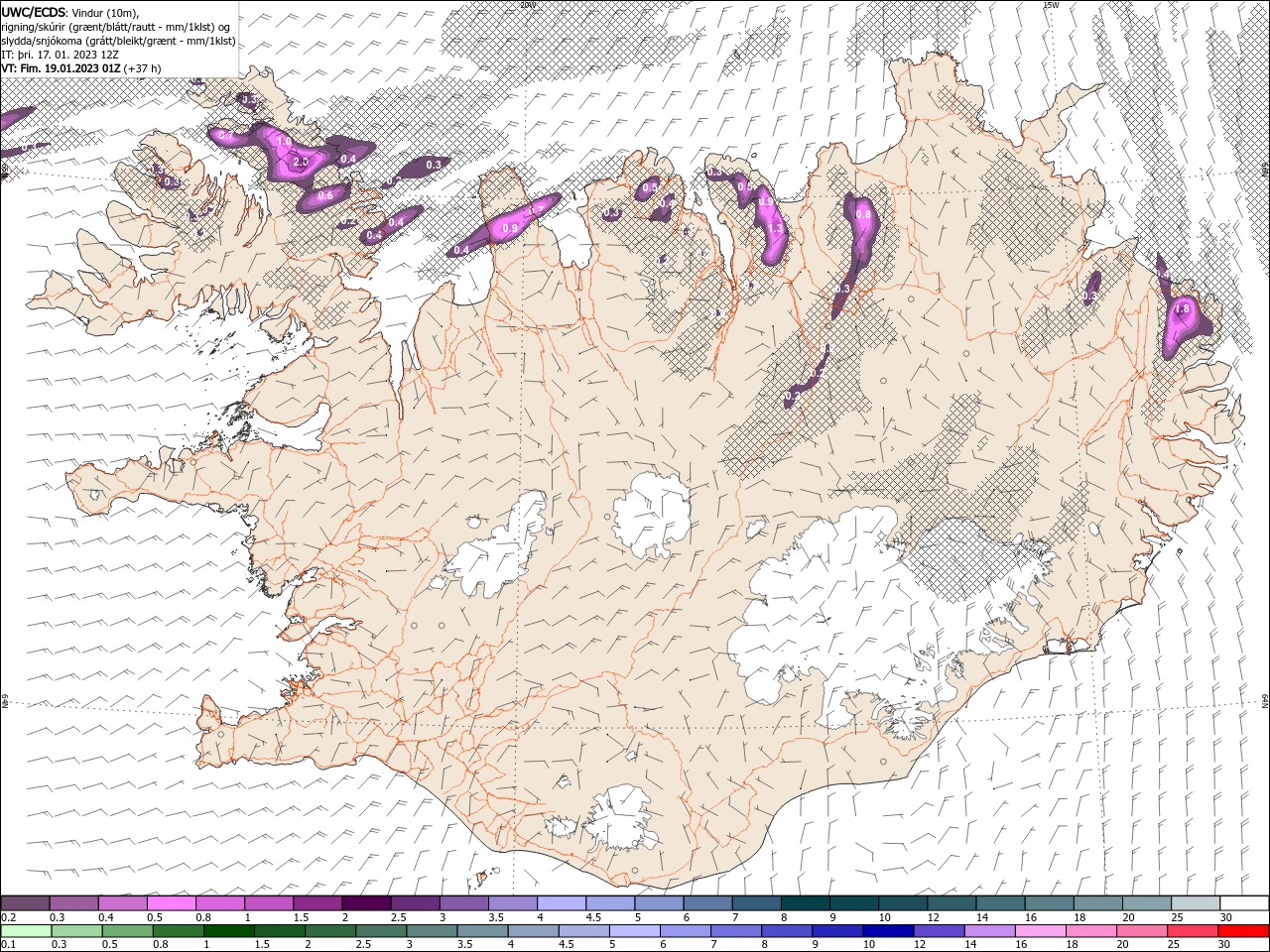Click top legend swatch between 0.2 and 0.3
This screenshot has height=952, width=1270.
click(25, 902)
